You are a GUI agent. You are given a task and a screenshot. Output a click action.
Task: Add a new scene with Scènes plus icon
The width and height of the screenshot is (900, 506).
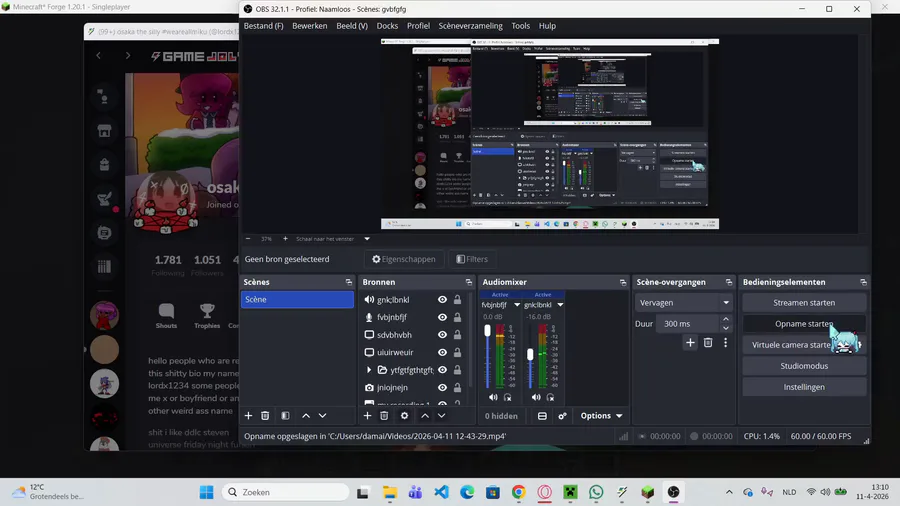248,415
